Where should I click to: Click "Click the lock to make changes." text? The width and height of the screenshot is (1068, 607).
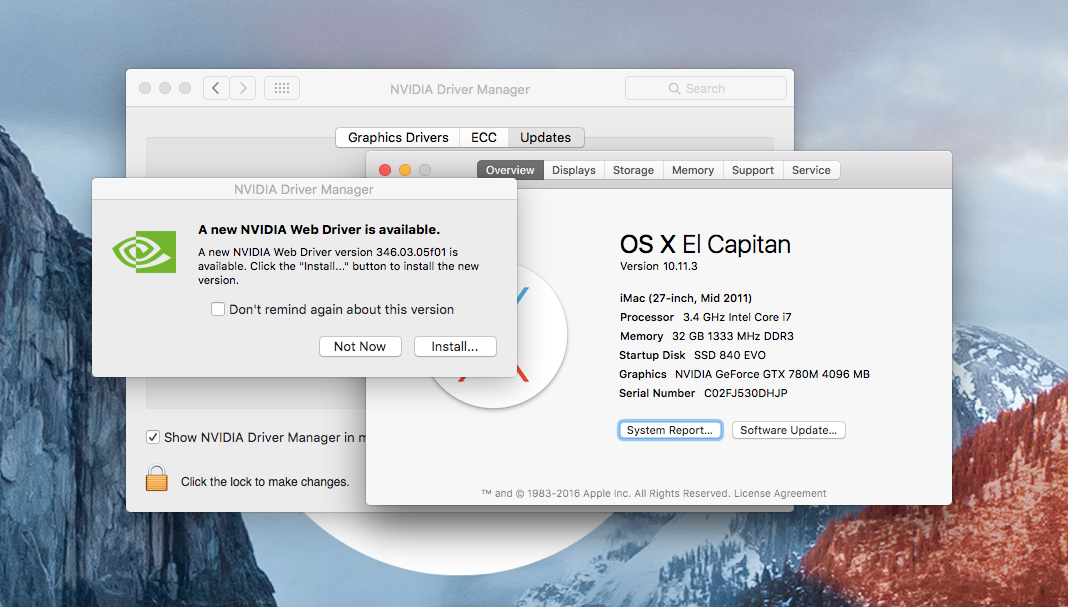pyautogui.click(x=265, y=482)
